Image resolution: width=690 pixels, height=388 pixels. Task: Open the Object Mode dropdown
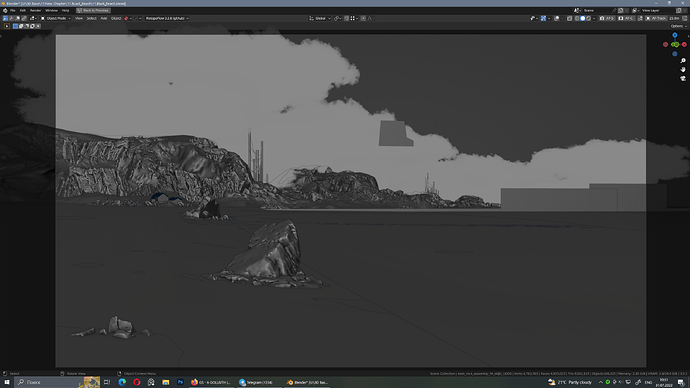tap(55, 18)
